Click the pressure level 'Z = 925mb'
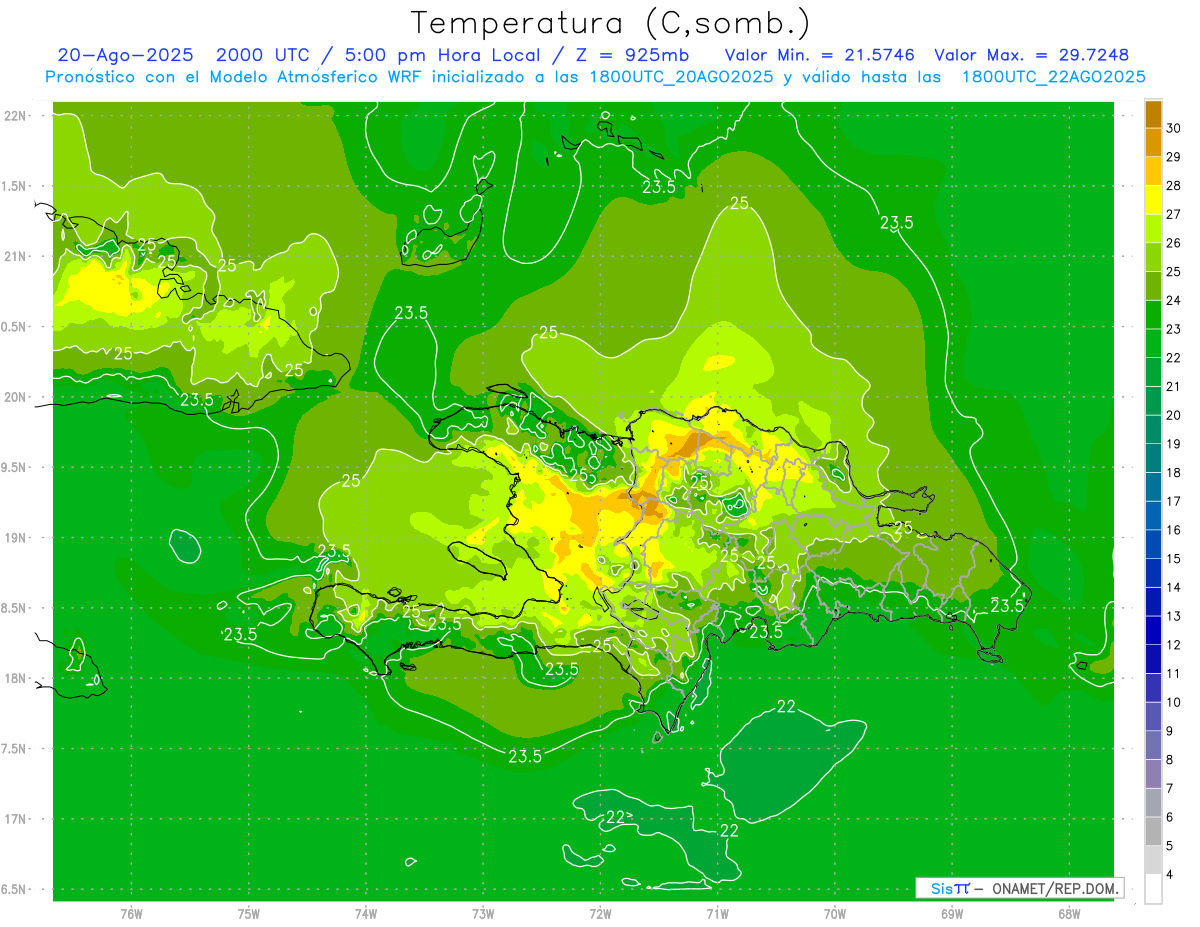The width and height of the screenshot is (1200, 927). pyautogui.click(x=633, y=55)
